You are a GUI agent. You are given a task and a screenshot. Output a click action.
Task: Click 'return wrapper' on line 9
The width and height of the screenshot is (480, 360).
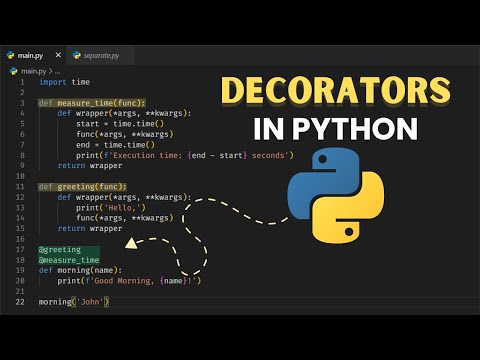pos(90,166)
